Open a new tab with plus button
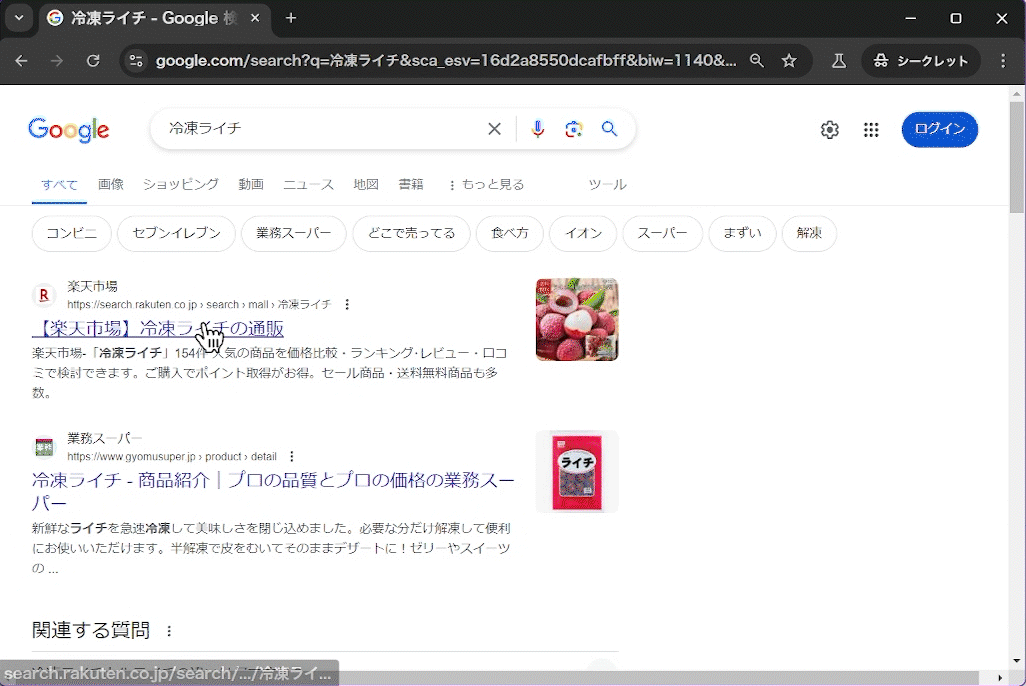This screenshot has width=1026, height=686. click(291, 18)
